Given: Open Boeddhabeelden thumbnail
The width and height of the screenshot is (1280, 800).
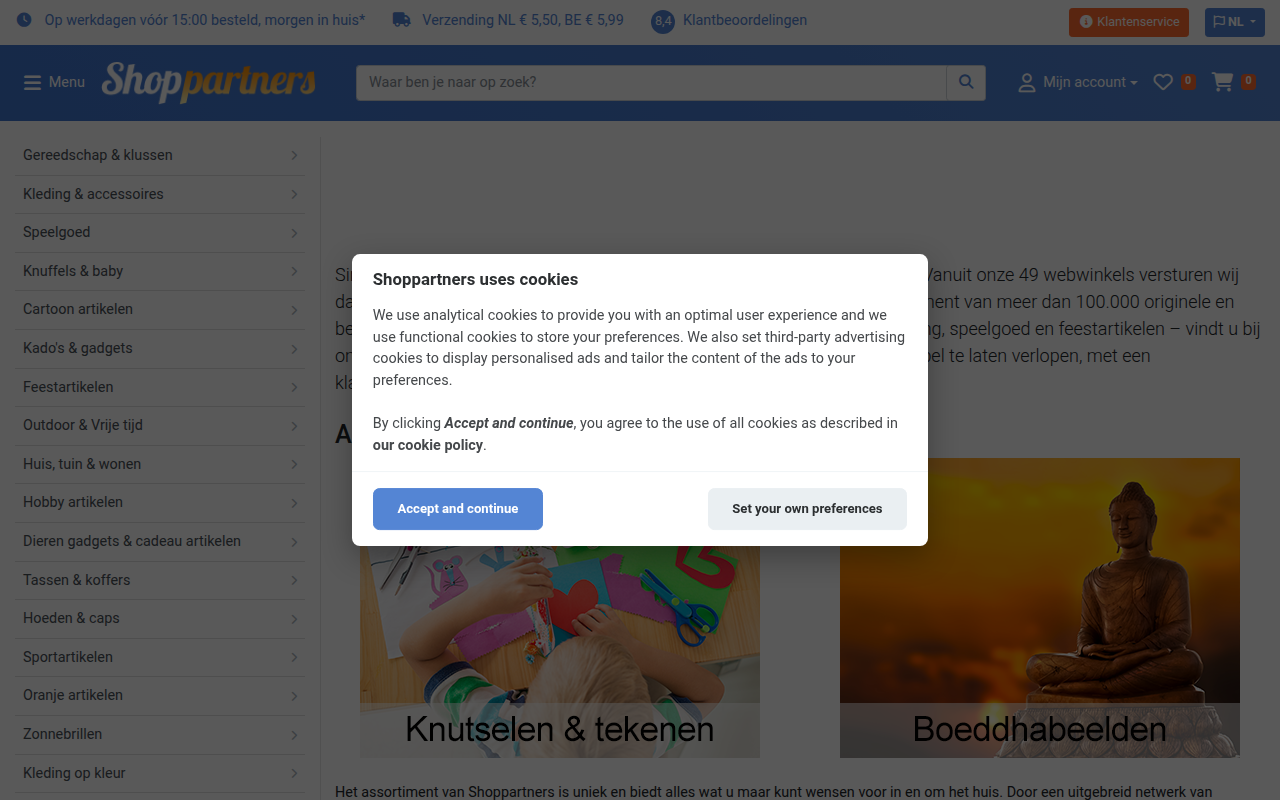Looking at the screenshot, I should coord(1040,608).
